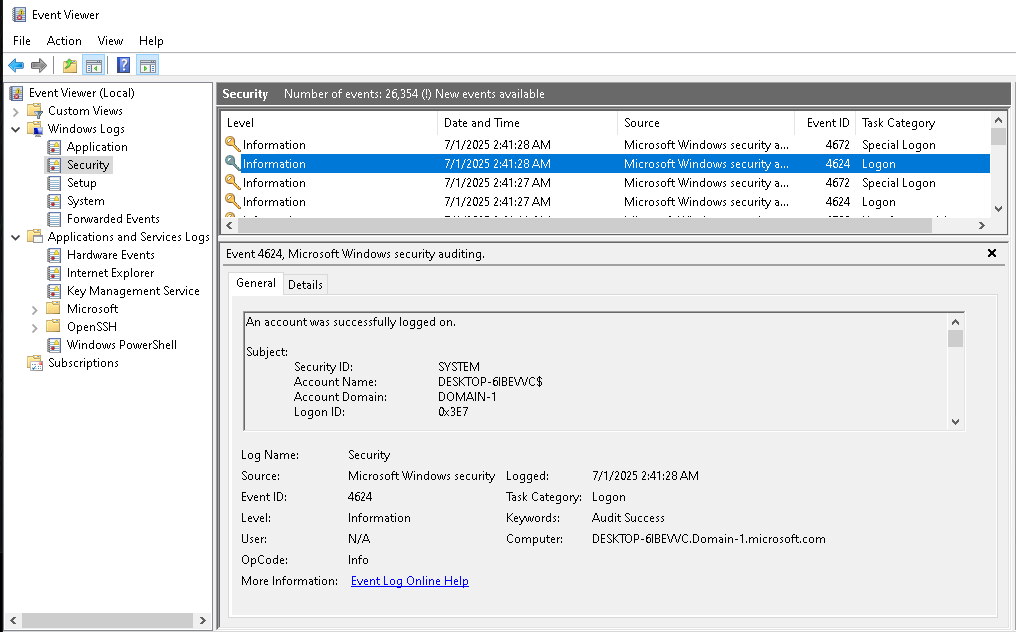Screen dimensions: 1016x632
Task: Select the Windows Logs folder
Action: click(x=86, y=129)
